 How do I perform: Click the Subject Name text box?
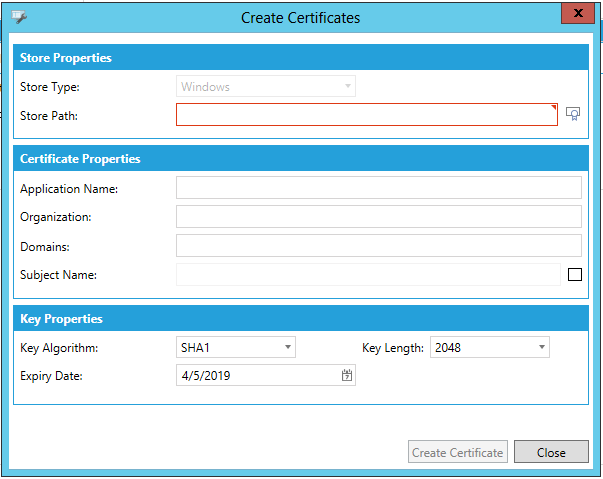pos(368,275)
